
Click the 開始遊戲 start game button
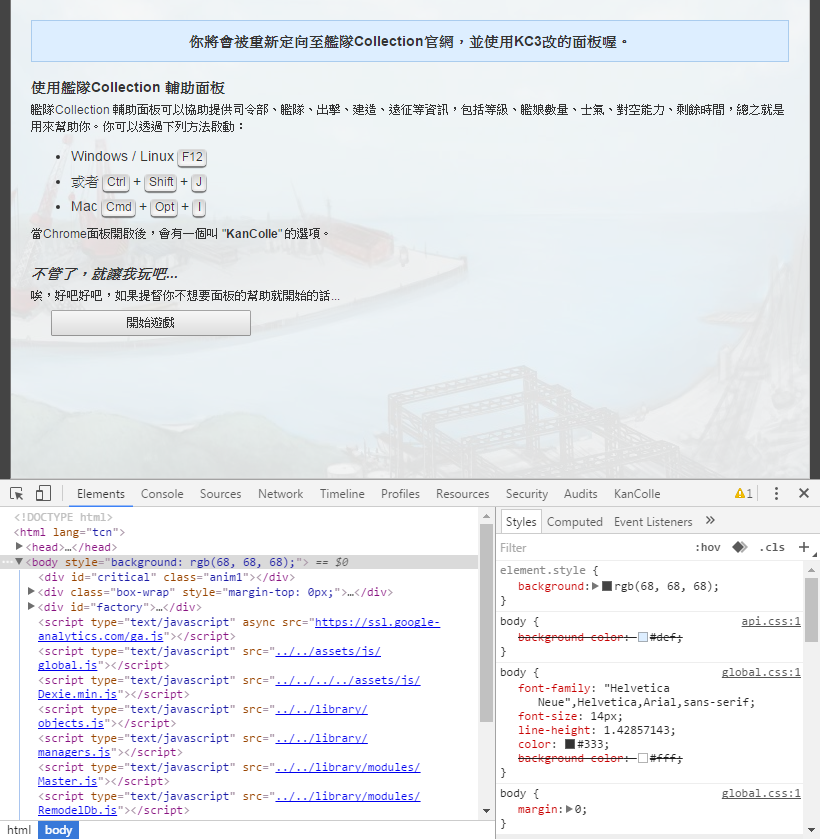(x=150, y=322)
